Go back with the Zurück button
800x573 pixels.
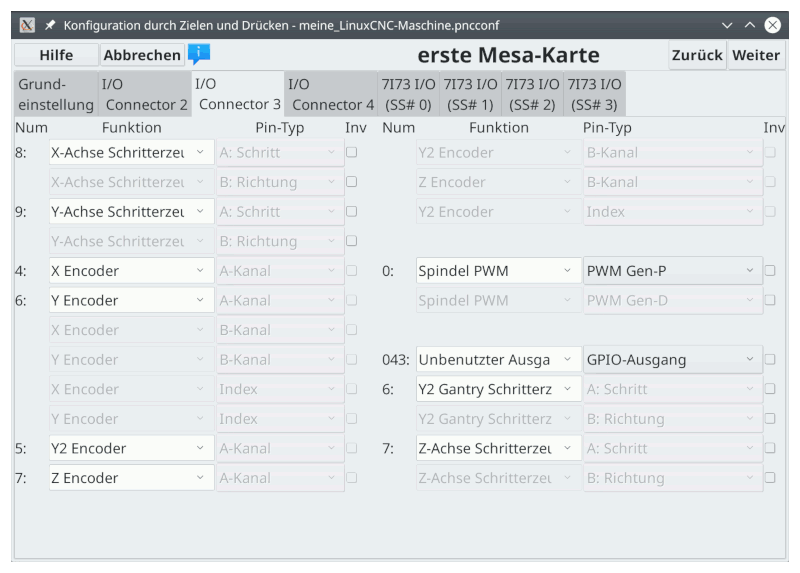click(x=697, y=55)
